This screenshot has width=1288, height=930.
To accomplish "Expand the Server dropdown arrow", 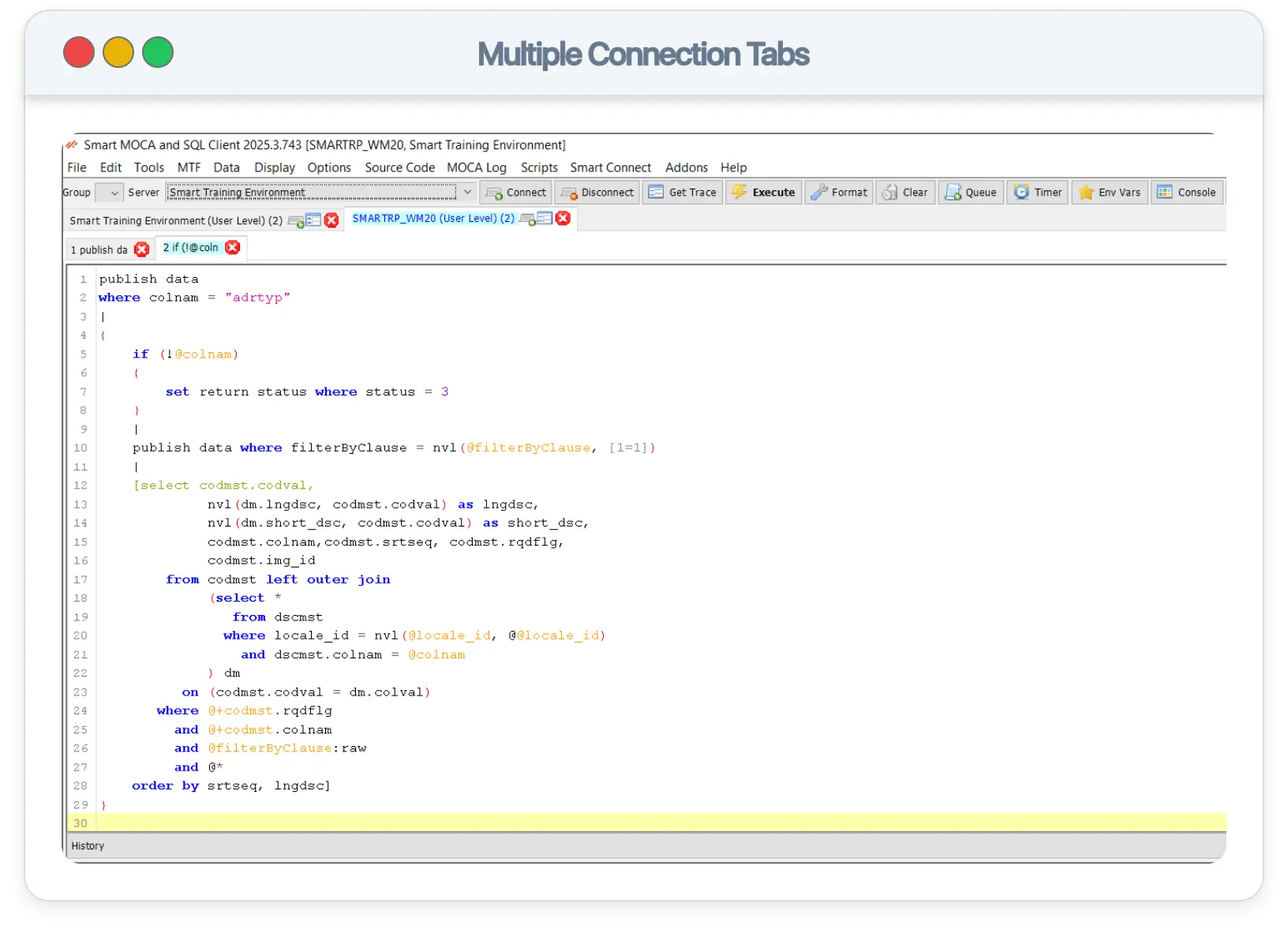I will [x=467, y=192].
